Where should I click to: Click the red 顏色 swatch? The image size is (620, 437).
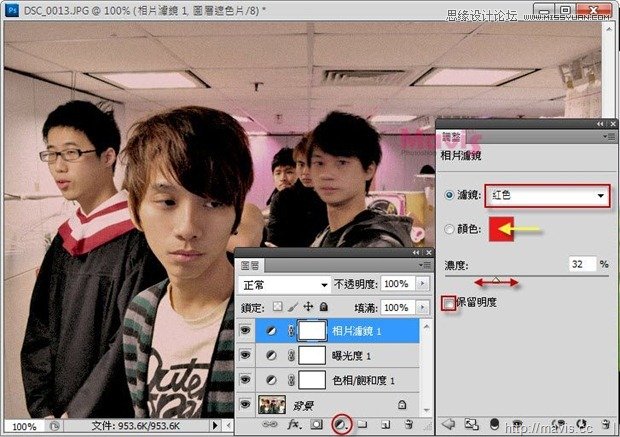tap(501, 229)
